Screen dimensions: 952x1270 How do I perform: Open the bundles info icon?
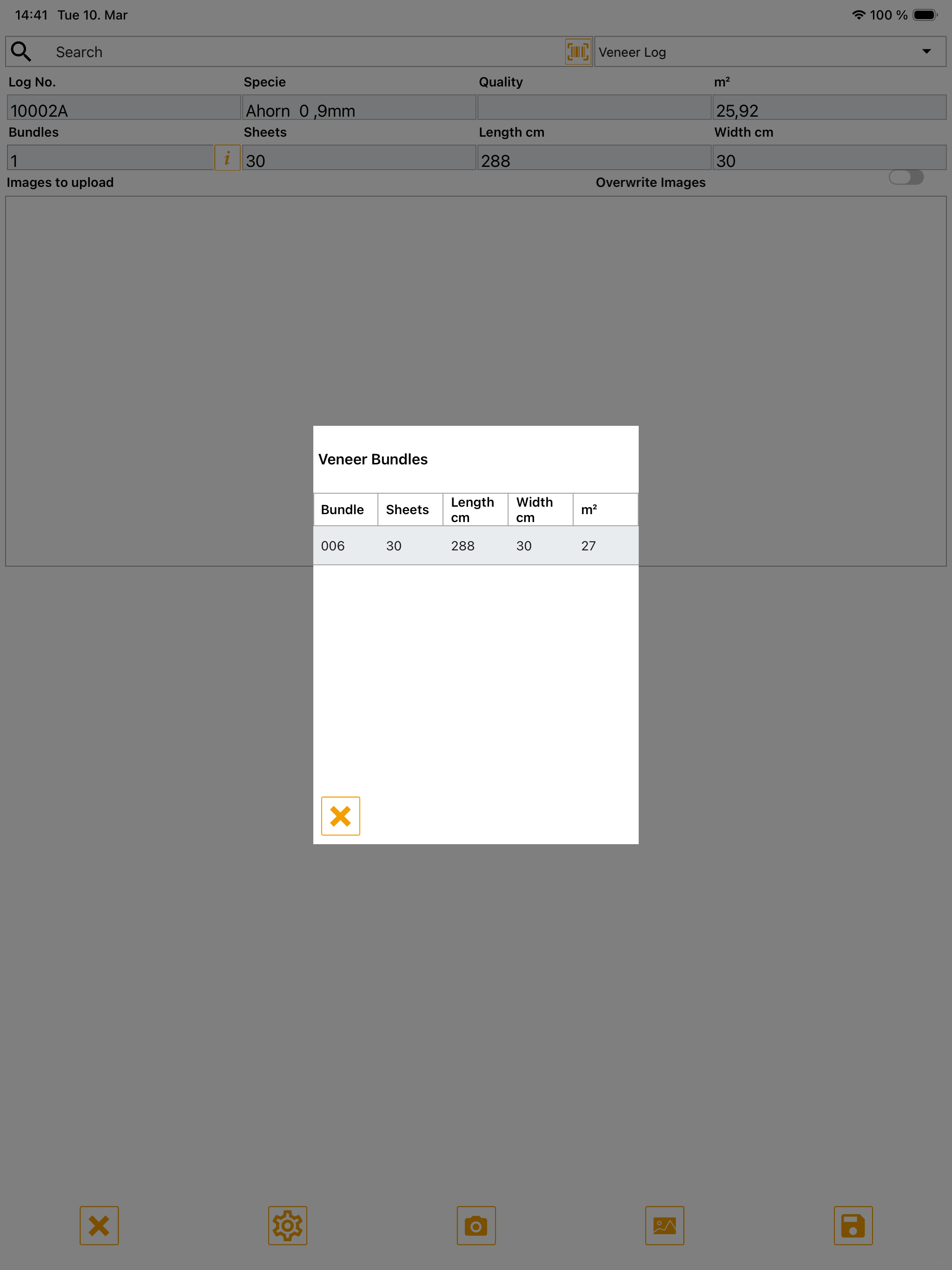227,157
